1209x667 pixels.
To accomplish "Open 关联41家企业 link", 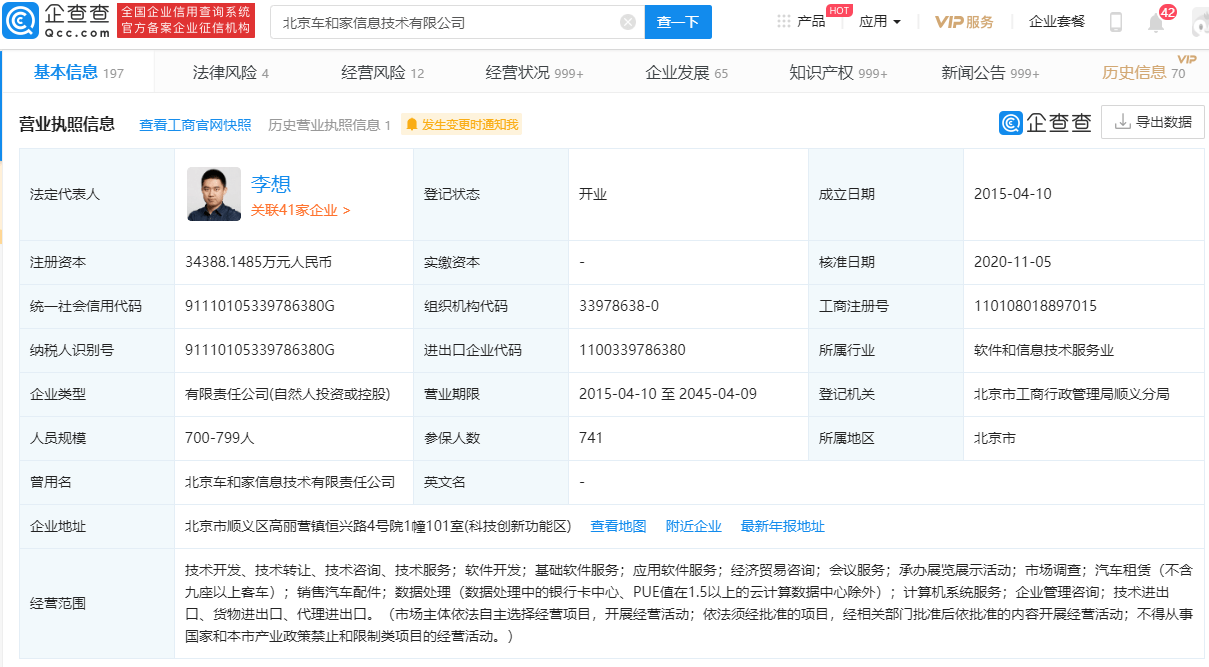I will [300, 210].
